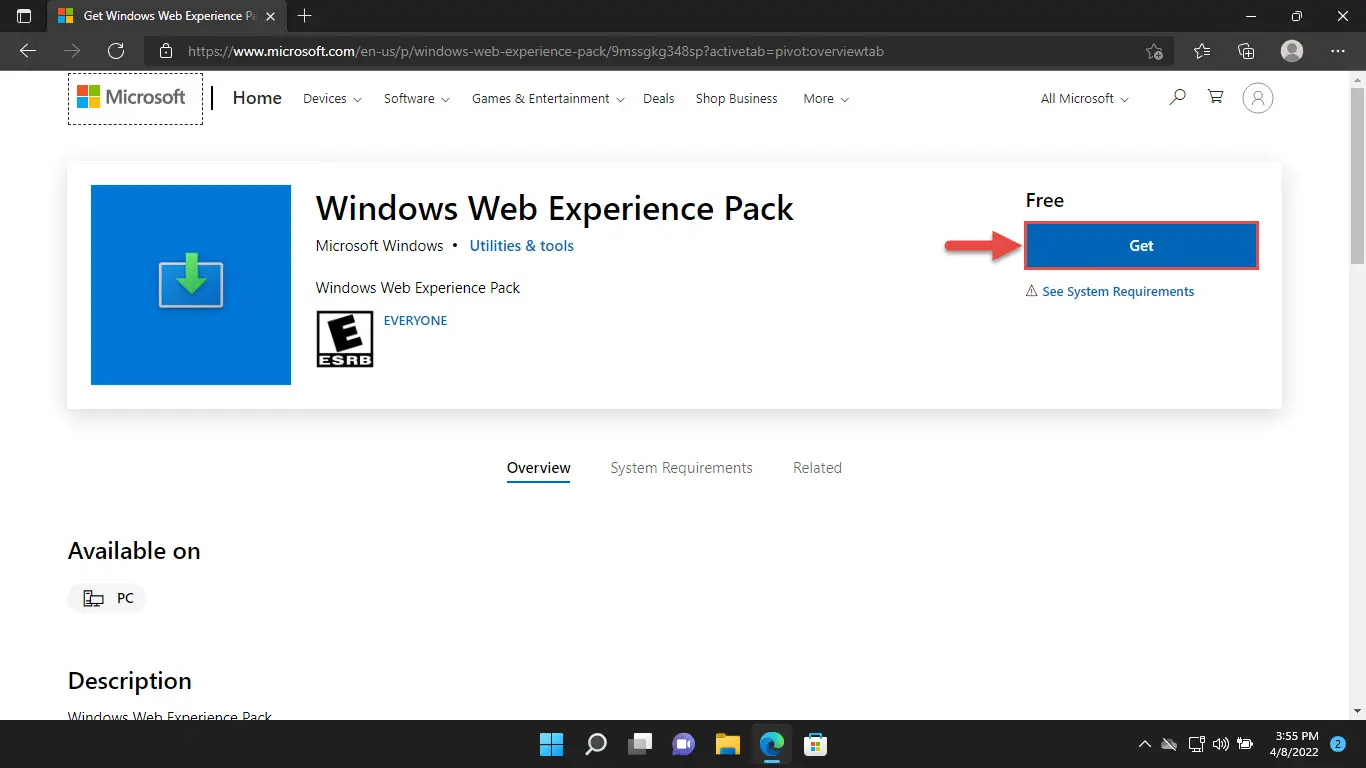Select the Overview tab
The height and width of the screenshot is (768, 1366).
tap(539, 468)
